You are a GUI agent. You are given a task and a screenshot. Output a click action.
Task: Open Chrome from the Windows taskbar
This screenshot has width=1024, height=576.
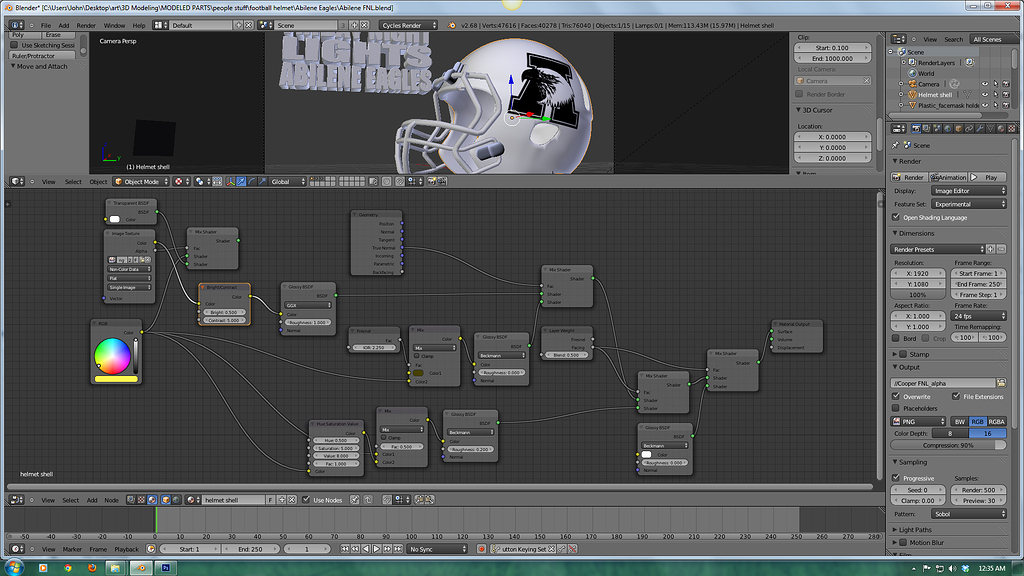(x=68, y=568)
